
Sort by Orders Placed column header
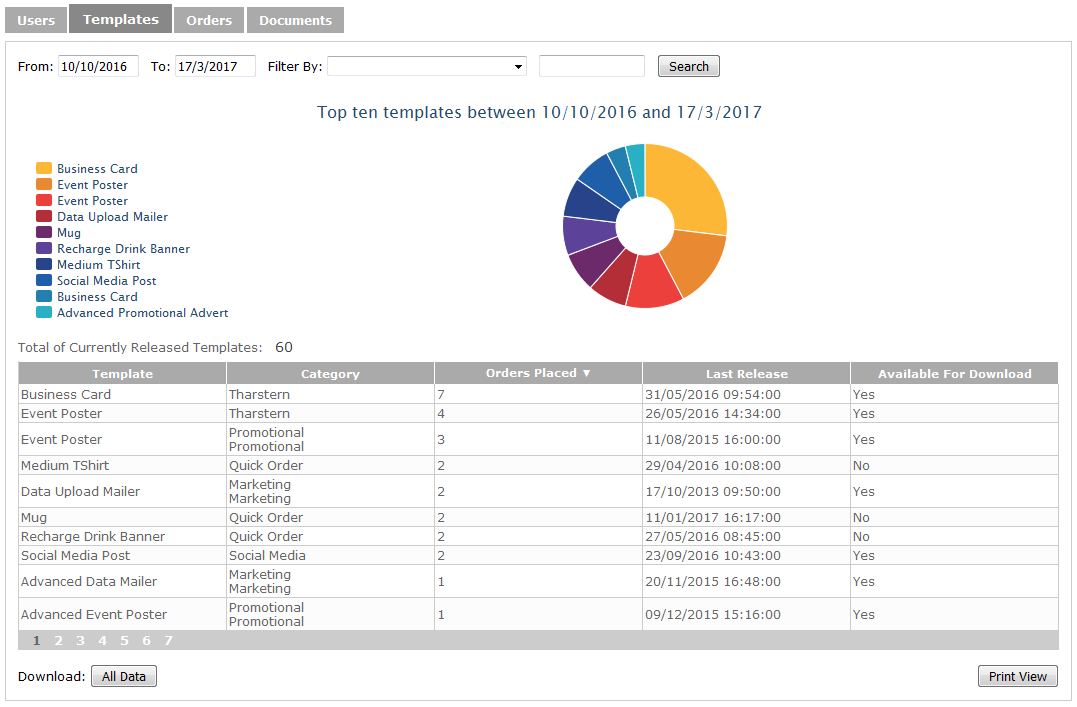pyautogui.click(x=538, y=373)
